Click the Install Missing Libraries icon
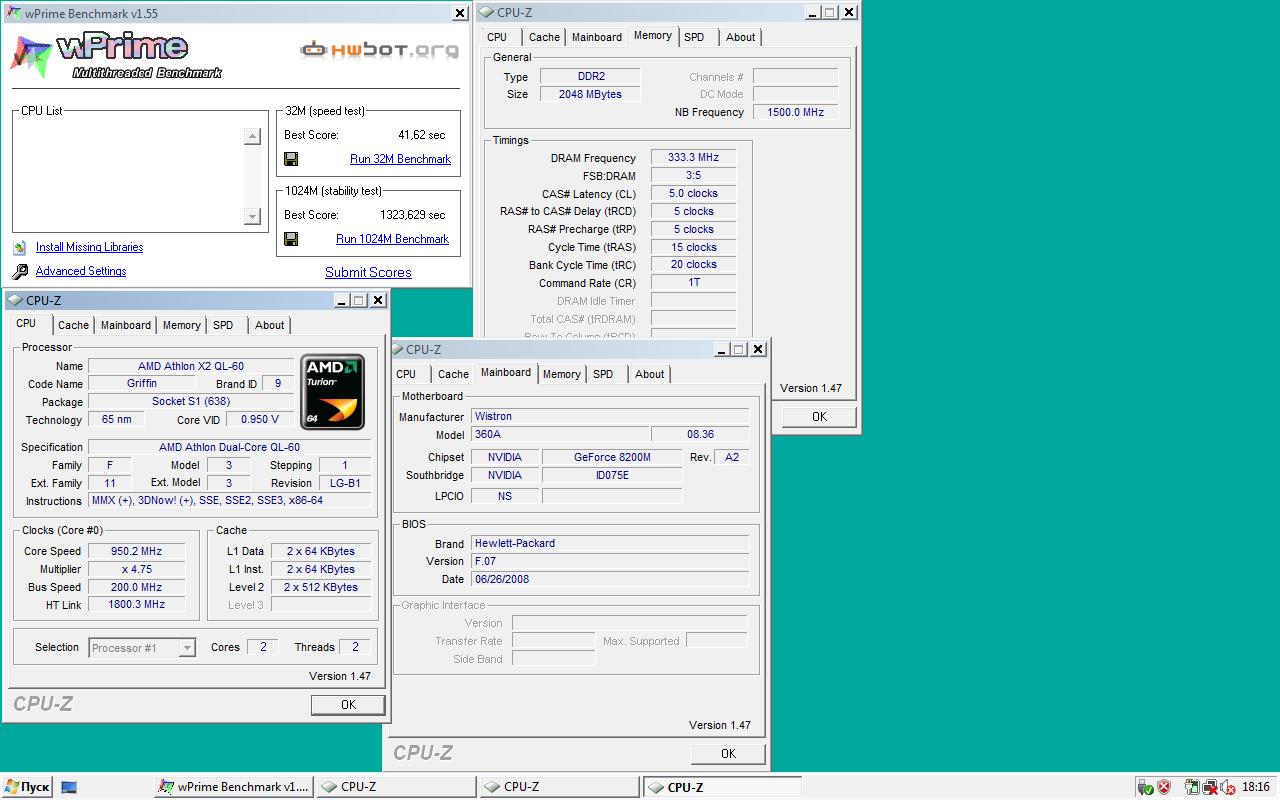The height and width of the screenshot is (800, 1280). click(20, 247)
